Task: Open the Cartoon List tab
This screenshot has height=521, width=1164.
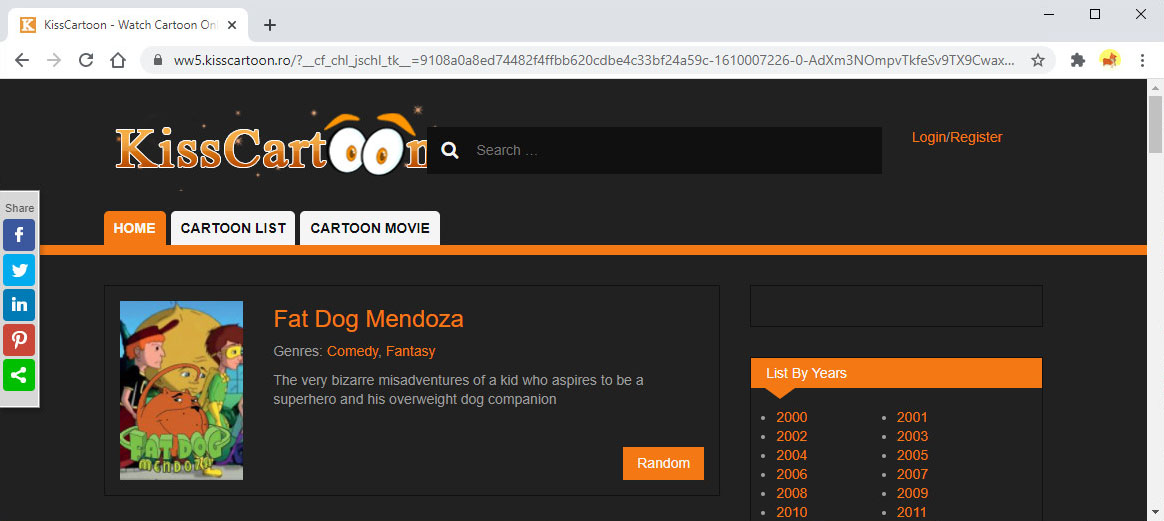Action: 233,228
